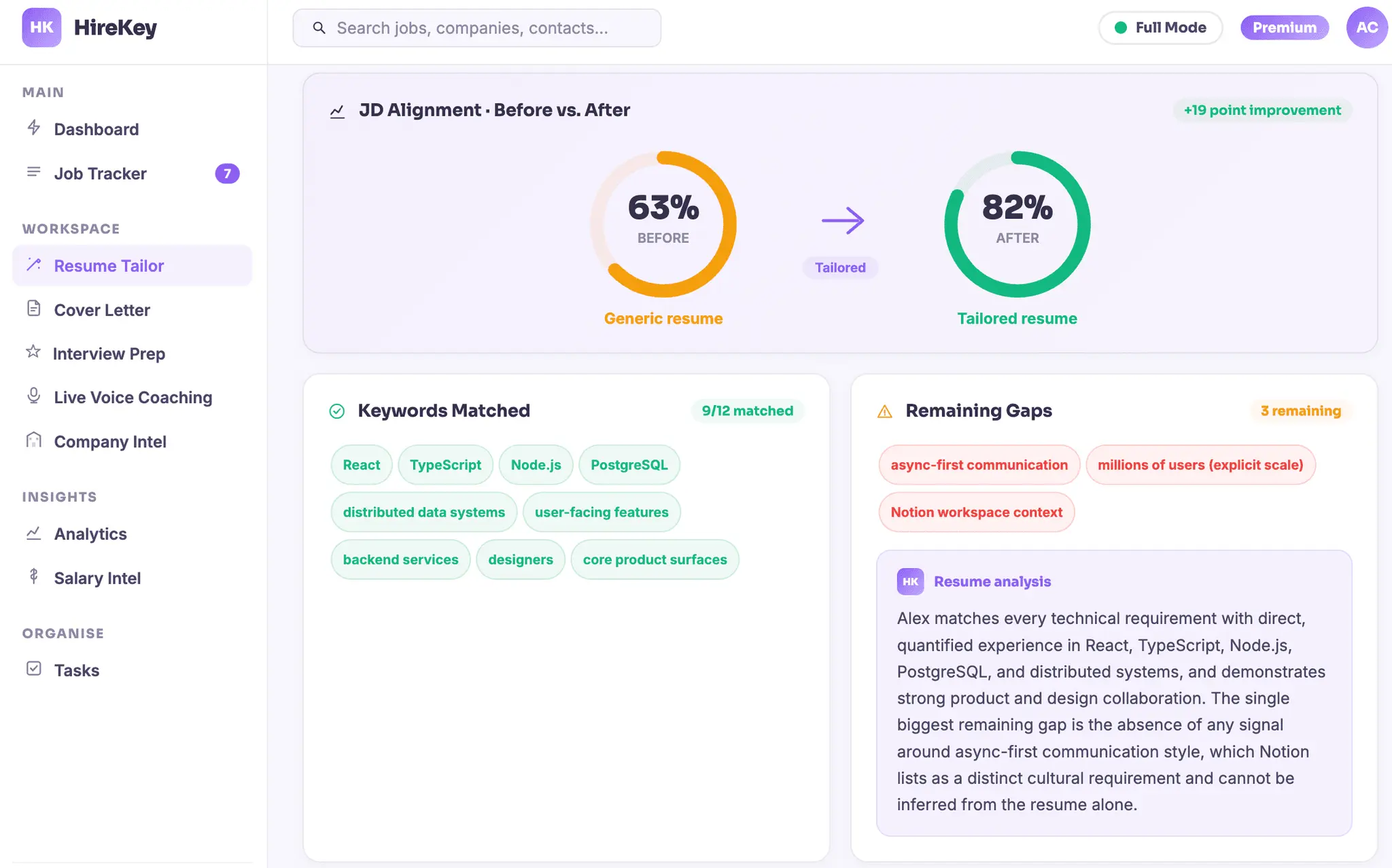
Task: Click the HK icon beside Resume analysis
Action: [x=910, y=582]
